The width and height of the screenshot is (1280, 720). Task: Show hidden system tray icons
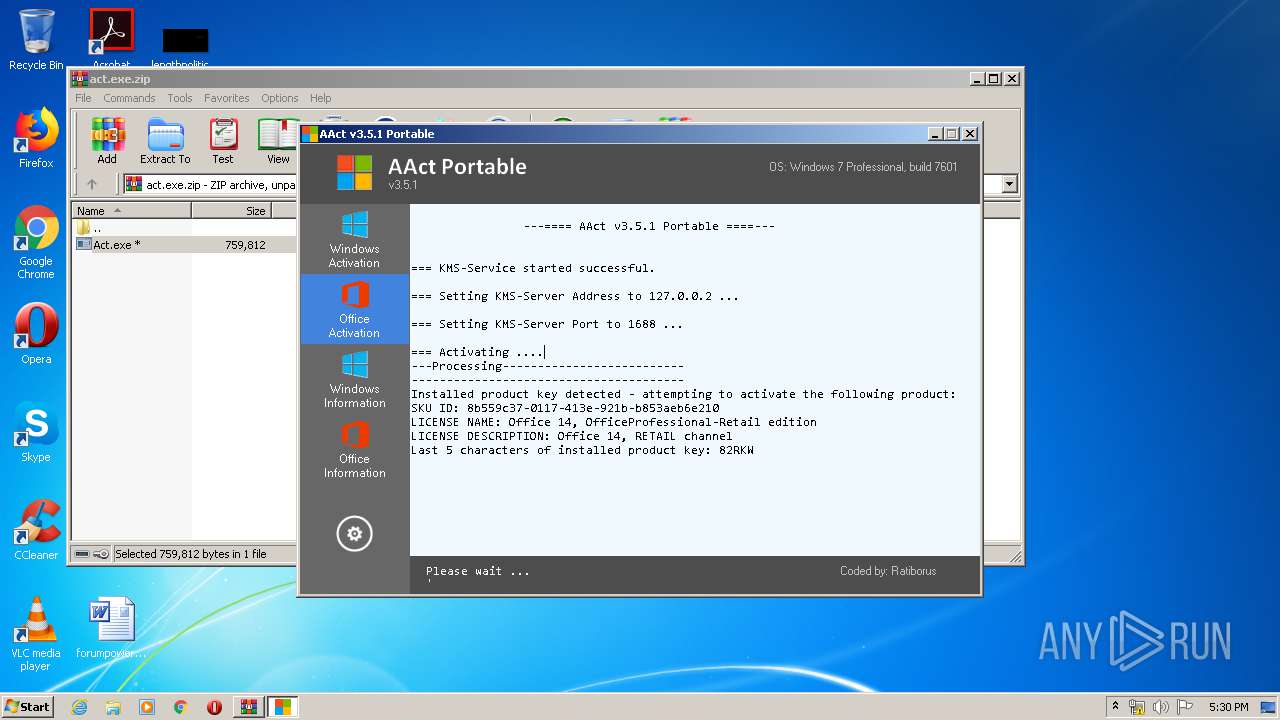coord(1115,707)
